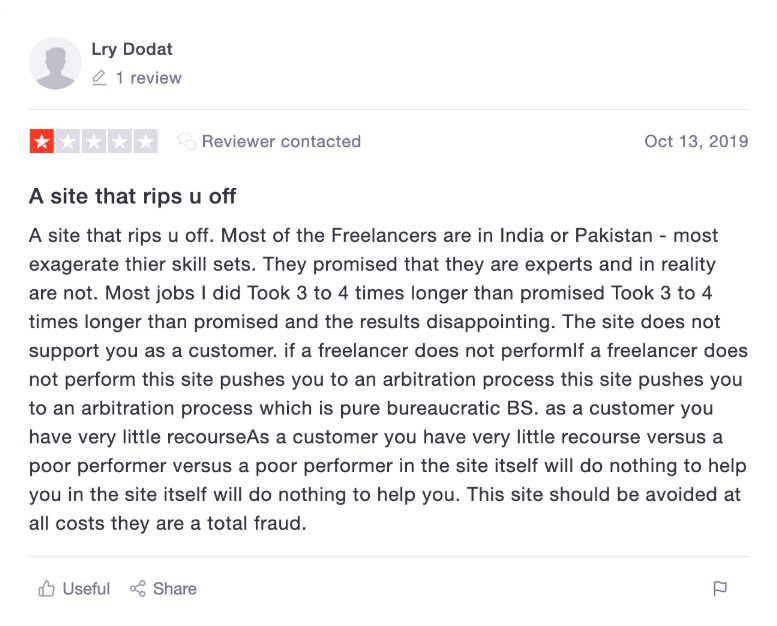Click the Reviewer contacted label
This screenshot has height=626, width=777.
281,141
